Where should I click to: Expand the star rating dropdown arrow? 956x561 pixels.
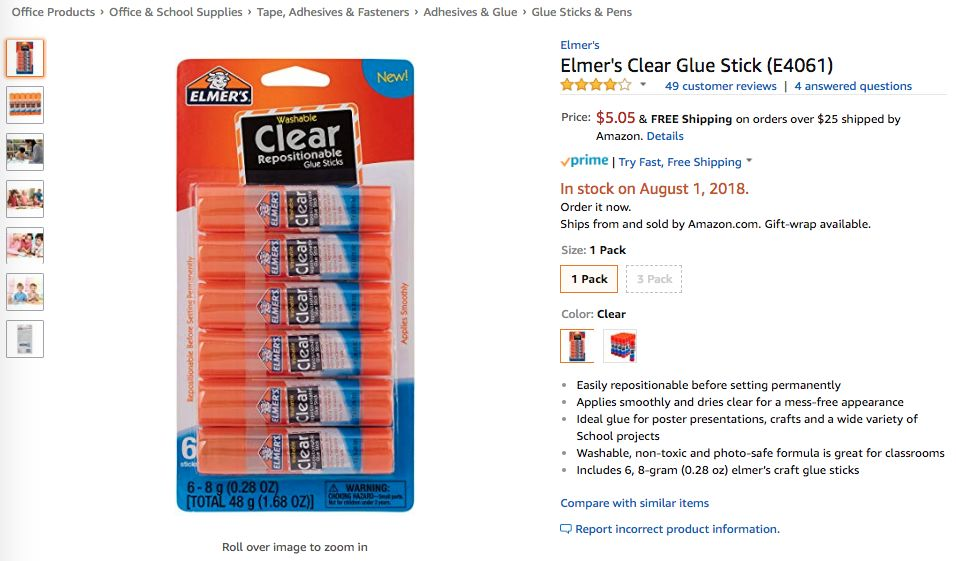tap(643, 85)
